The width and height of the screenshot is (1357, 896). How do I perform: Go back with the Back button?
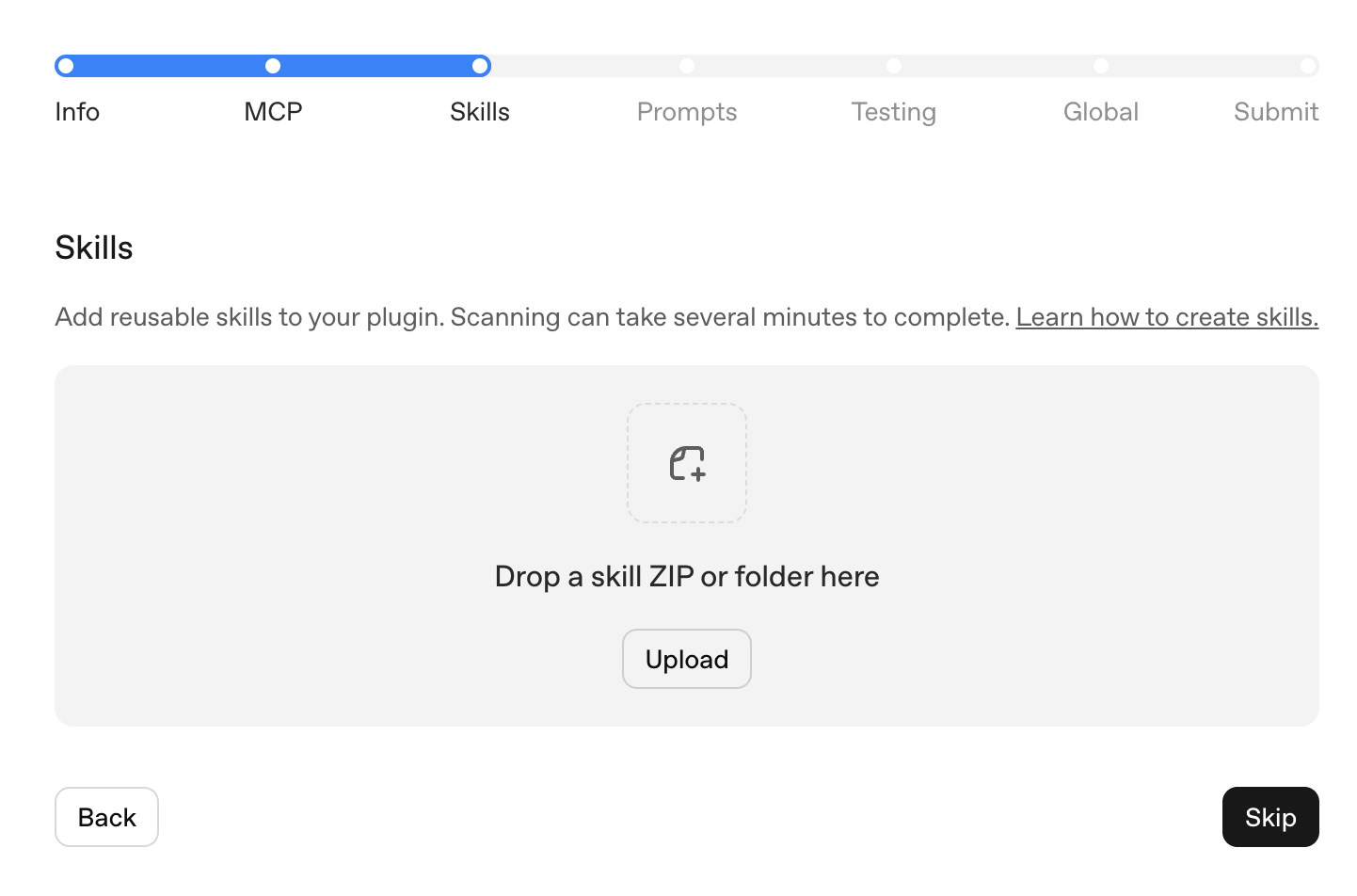(x=106, y=817)
